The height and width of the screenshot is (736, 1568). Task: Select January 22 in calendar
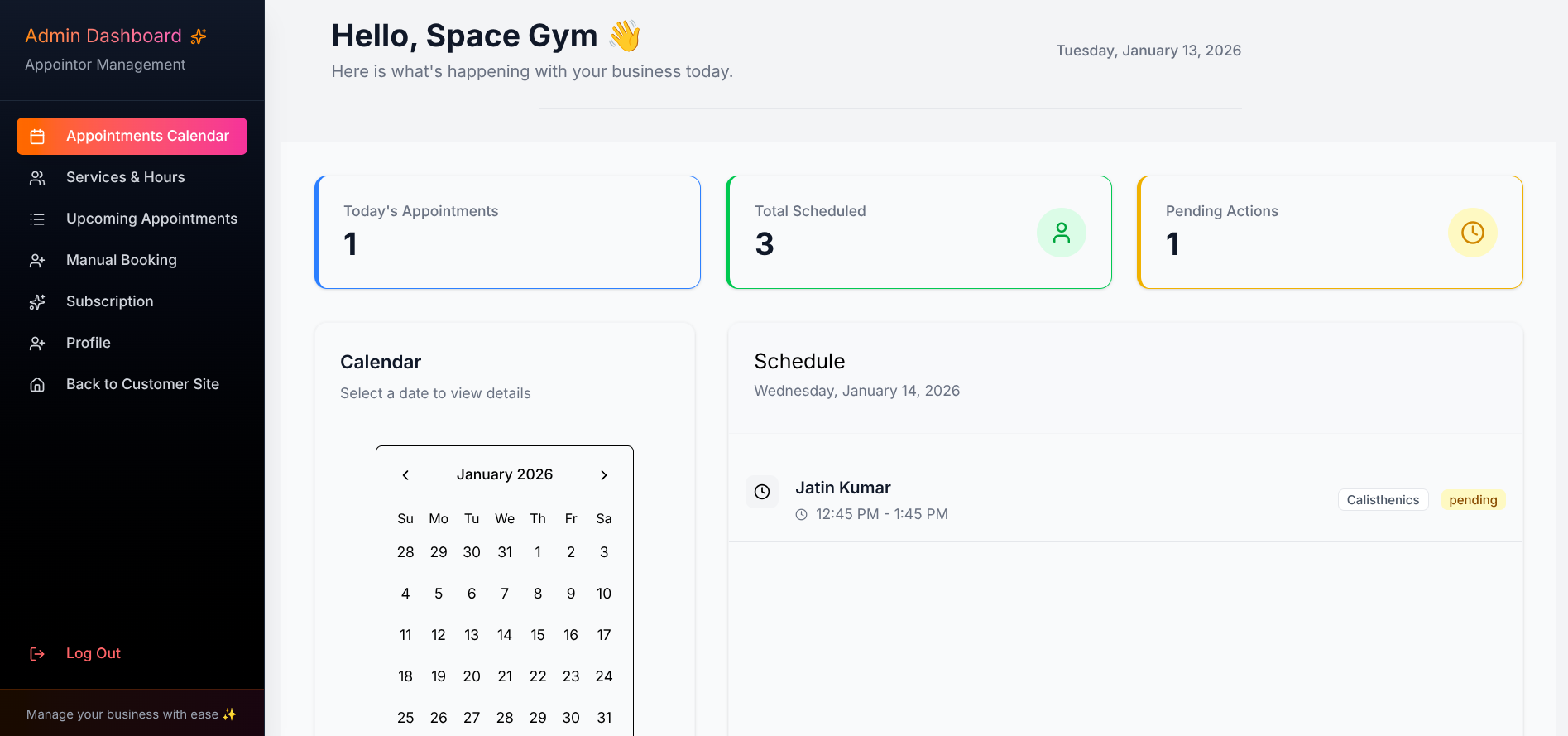538,676
